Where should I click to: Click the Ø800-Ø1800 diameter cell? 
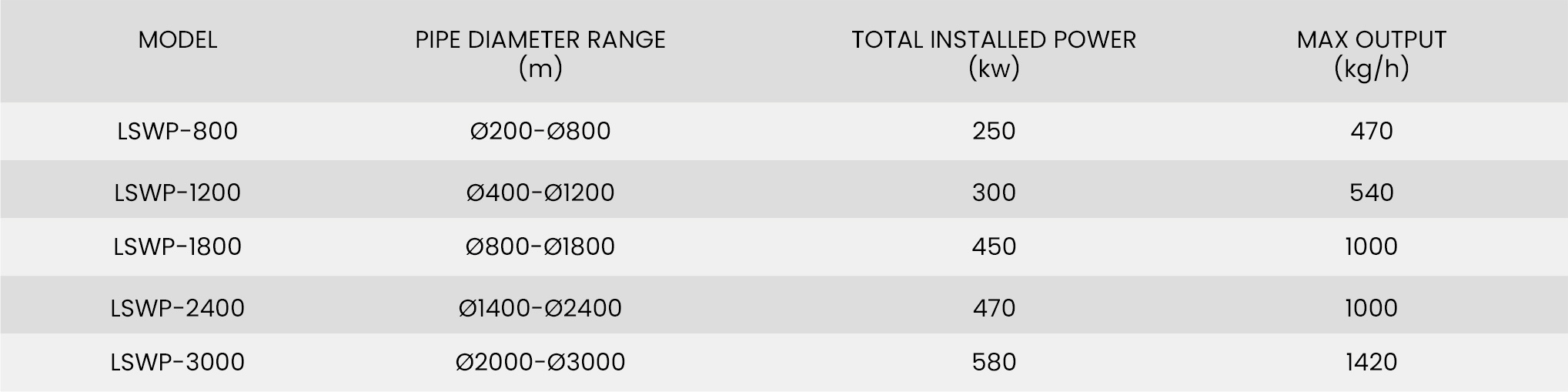point(540,246)
